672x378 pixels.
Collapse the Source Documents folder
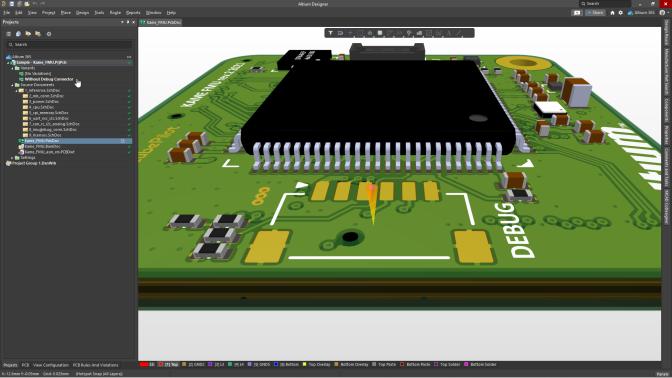12,85
